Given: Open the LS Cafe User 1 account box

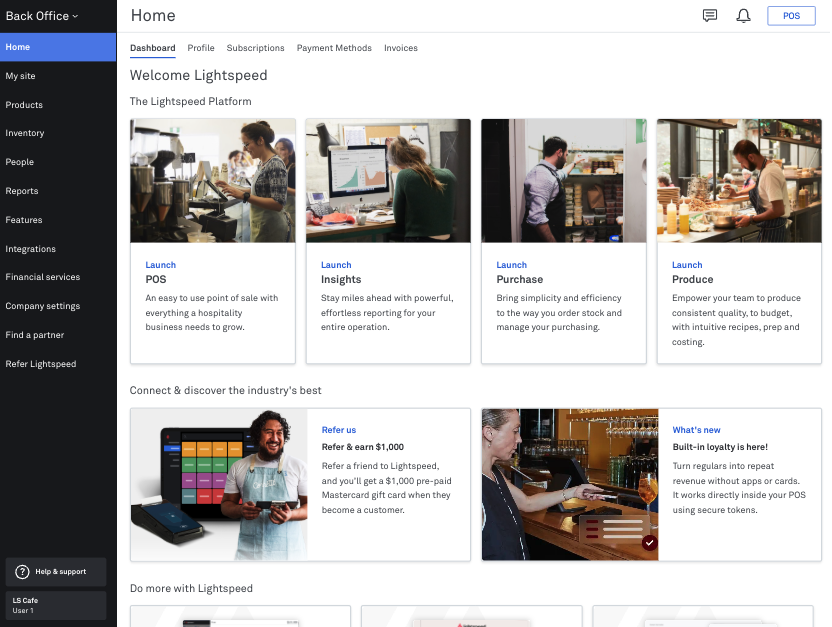Looking at the screenshot, I should 56,605.
